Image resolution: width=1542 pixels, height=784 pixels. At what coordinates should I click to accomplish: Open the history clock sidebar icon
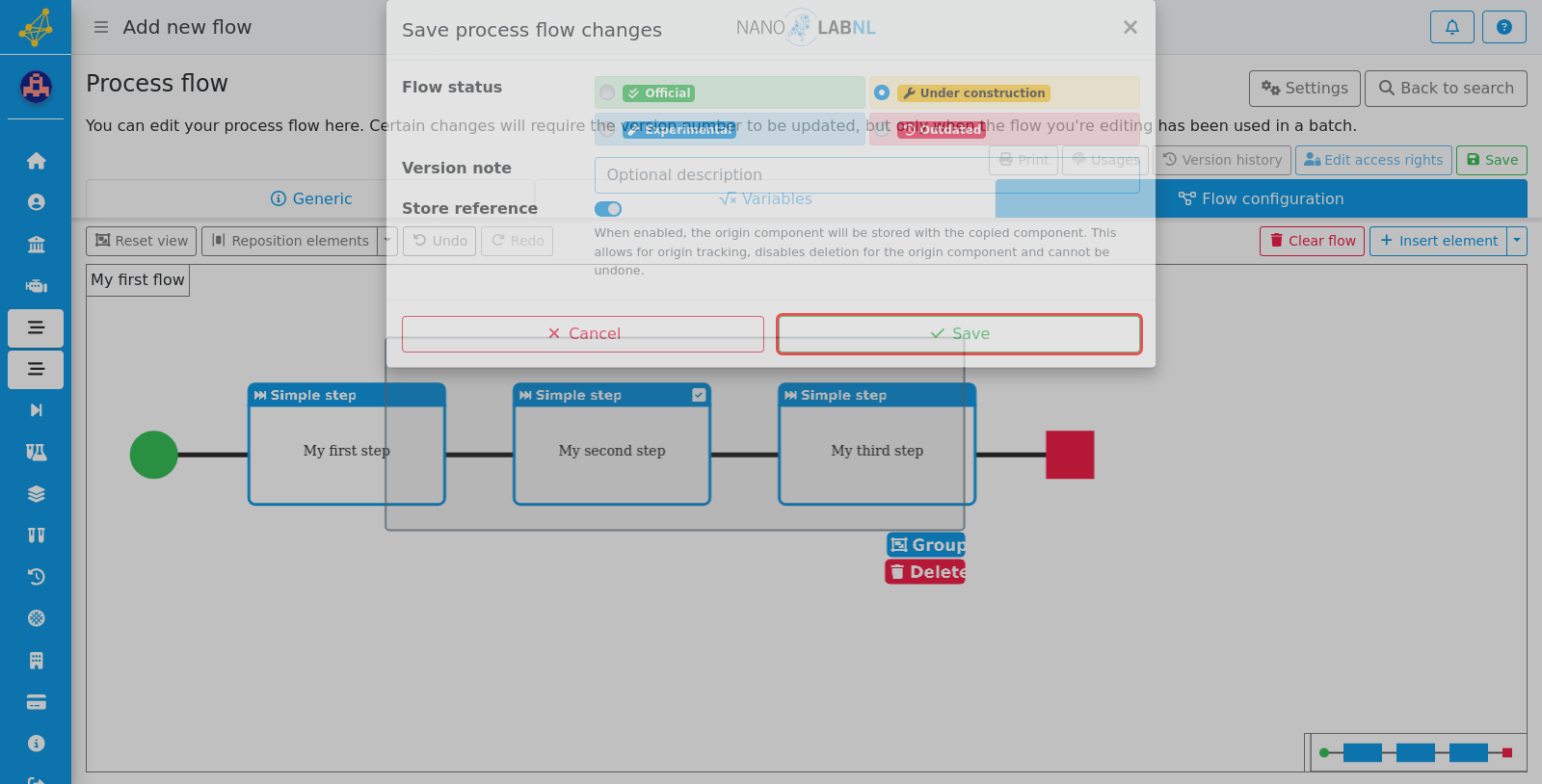tap(36, 577)
